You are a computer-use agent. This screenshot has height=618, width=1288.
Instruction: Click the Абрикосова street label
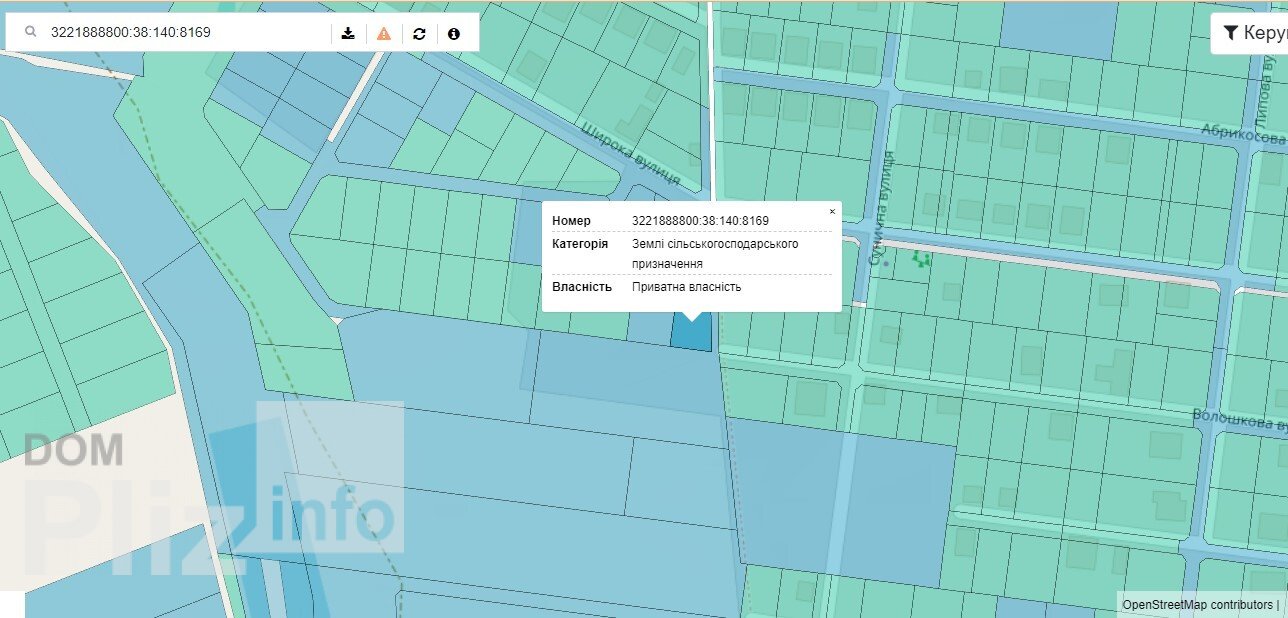click(x=1243, y=134)
